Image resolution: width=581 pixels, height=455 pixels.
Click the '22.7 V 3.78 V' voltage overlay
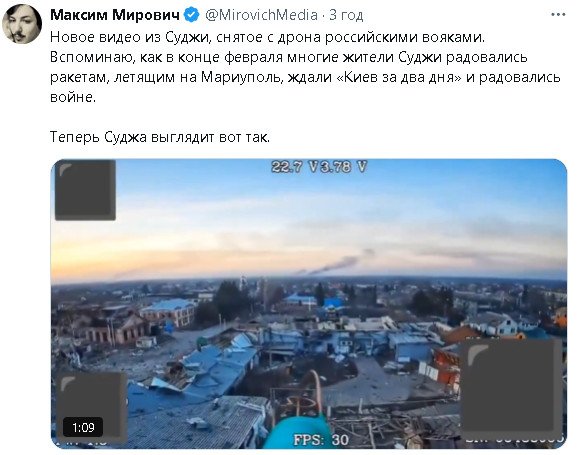point(319,167)
